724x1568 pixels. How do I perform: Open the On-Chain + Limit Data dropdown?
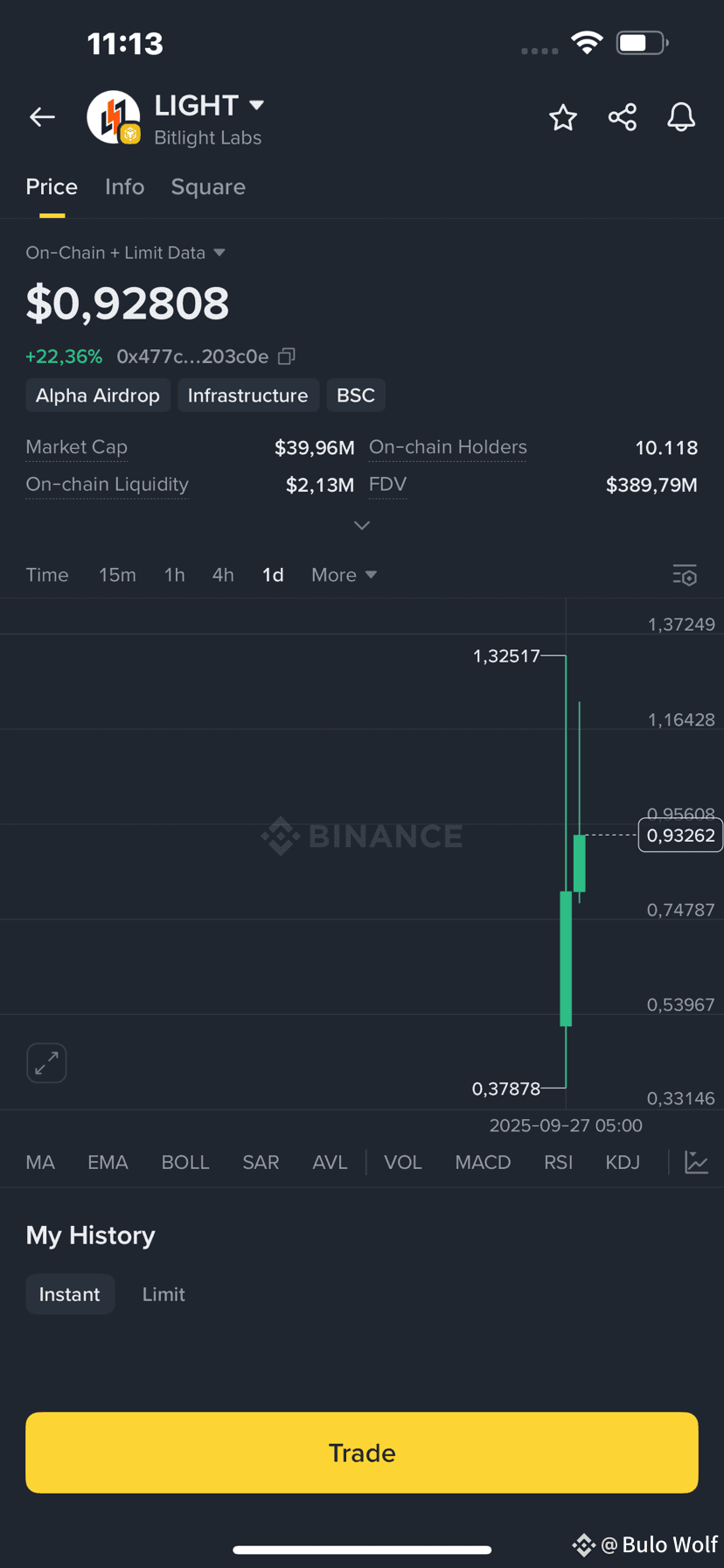click(127, 253)
